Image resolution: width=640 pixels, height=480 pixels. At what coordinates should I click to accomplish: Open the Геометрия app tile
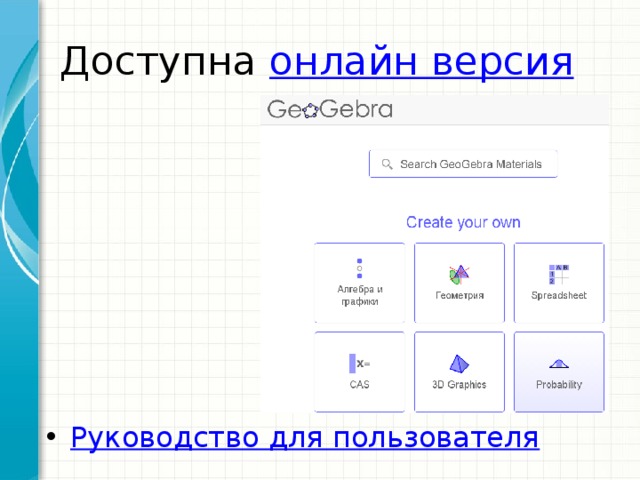click(459, 283)
